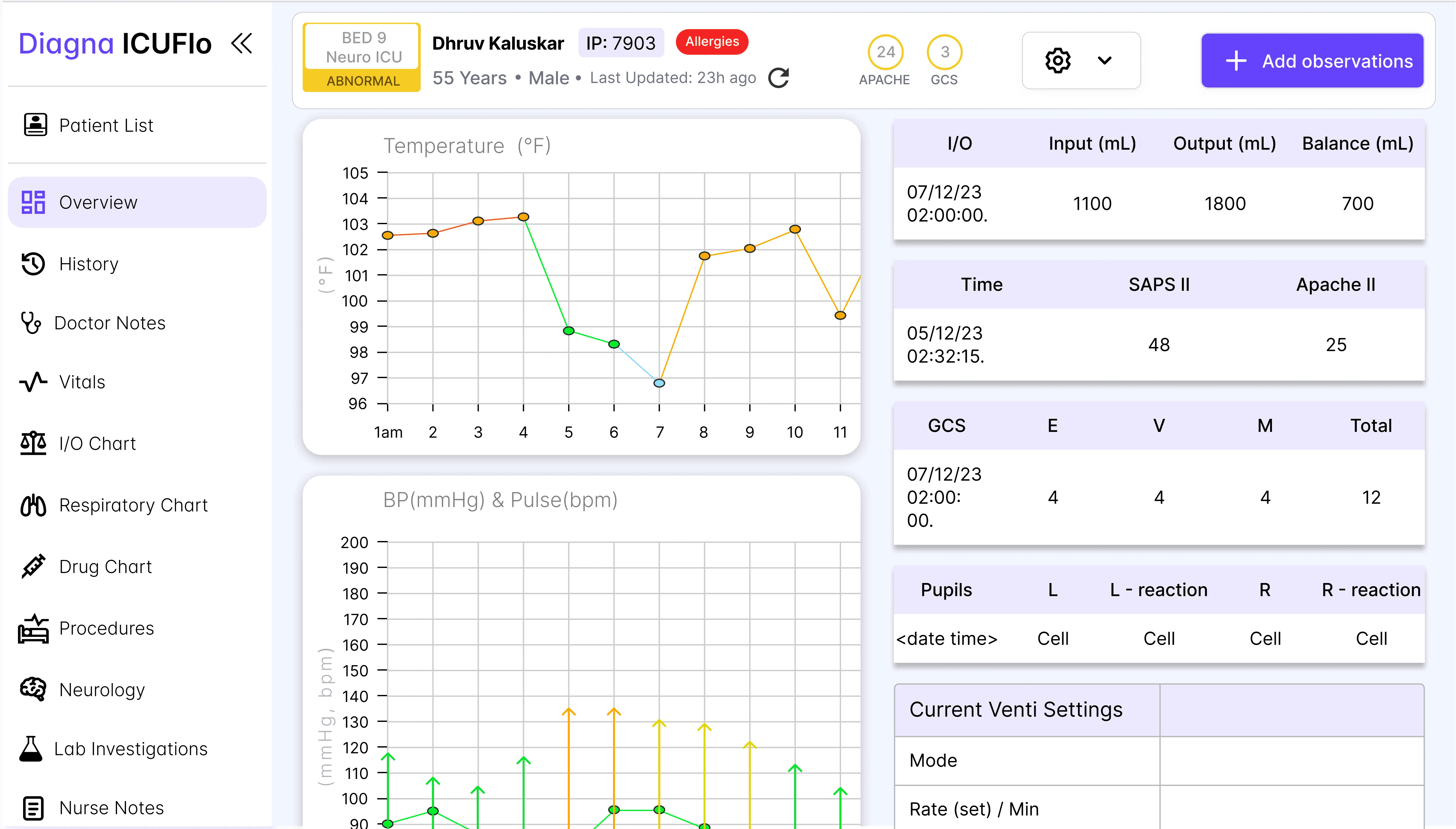Click Rate (set) / Min row
1456x829 pixels.
click(1159, 808)
